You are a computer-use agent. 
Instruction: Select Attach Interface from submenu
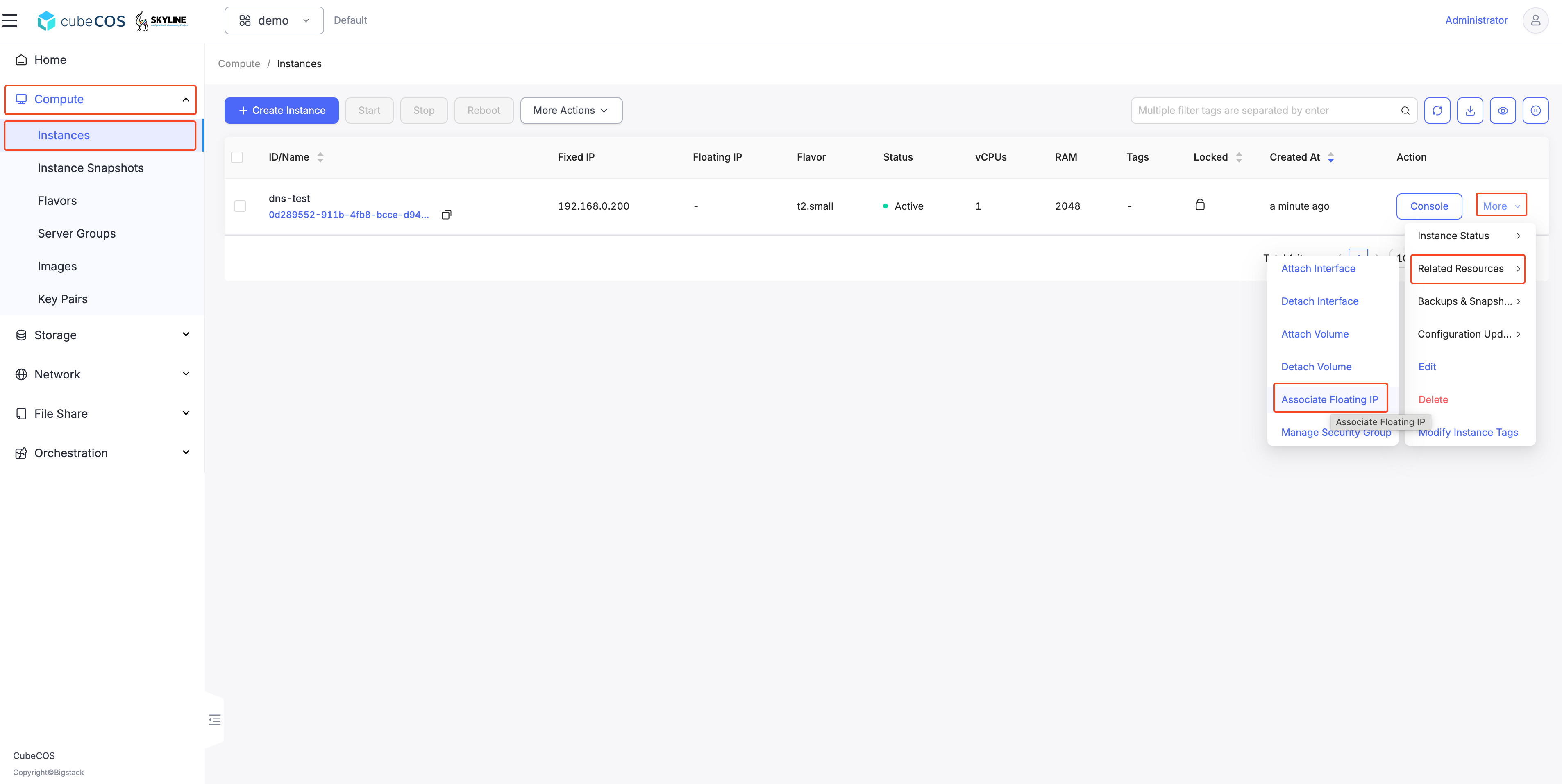pos(1318,269)
